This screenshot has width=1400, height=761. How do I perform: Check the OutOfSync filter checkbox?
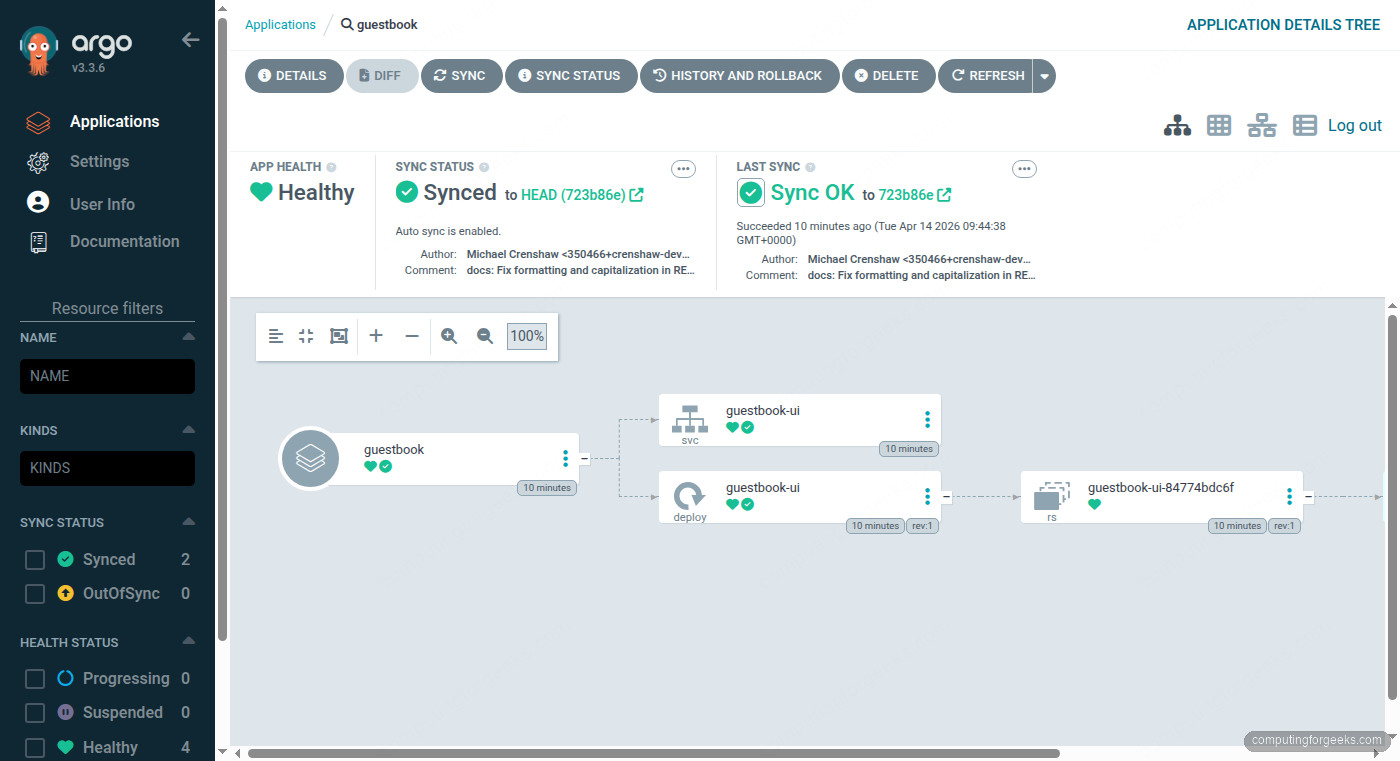[x=34, y=593]
